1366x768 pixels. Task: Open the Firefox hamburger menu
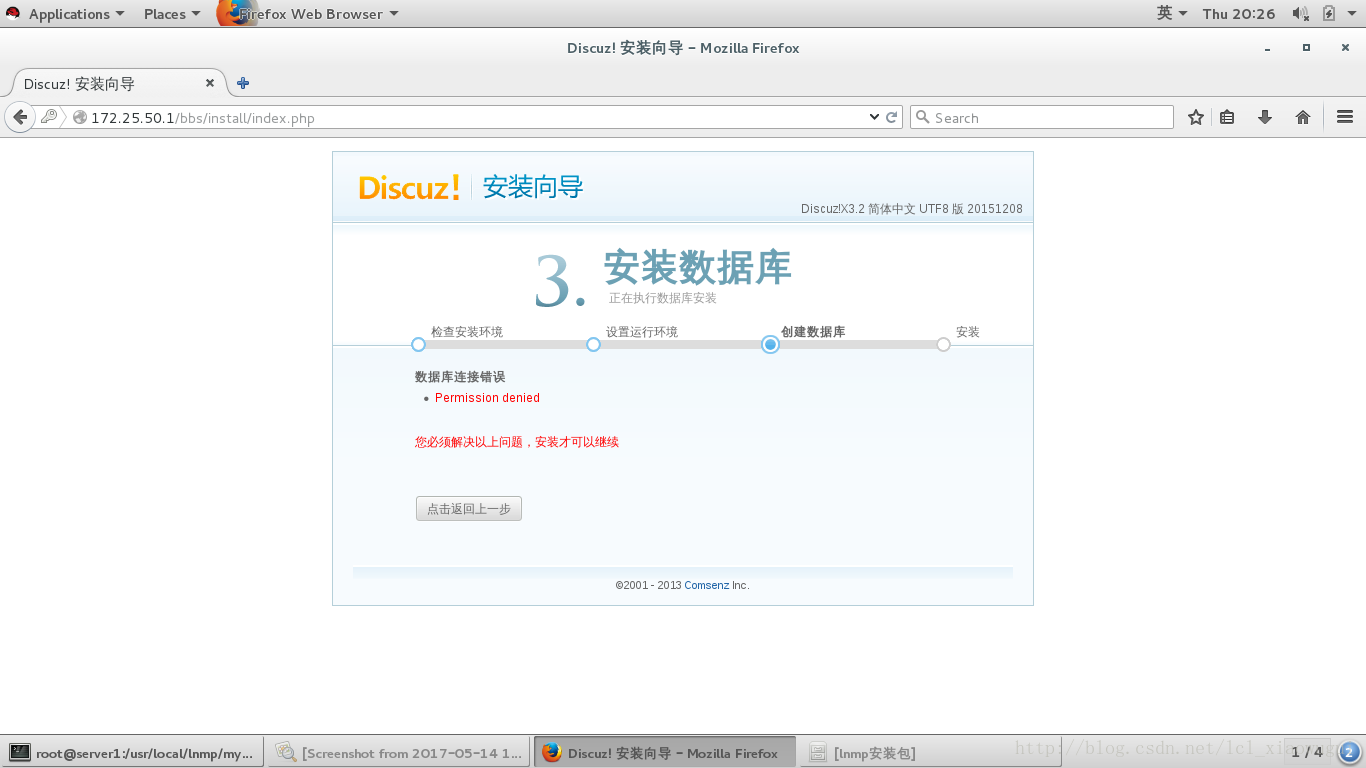pos(1345,117)
